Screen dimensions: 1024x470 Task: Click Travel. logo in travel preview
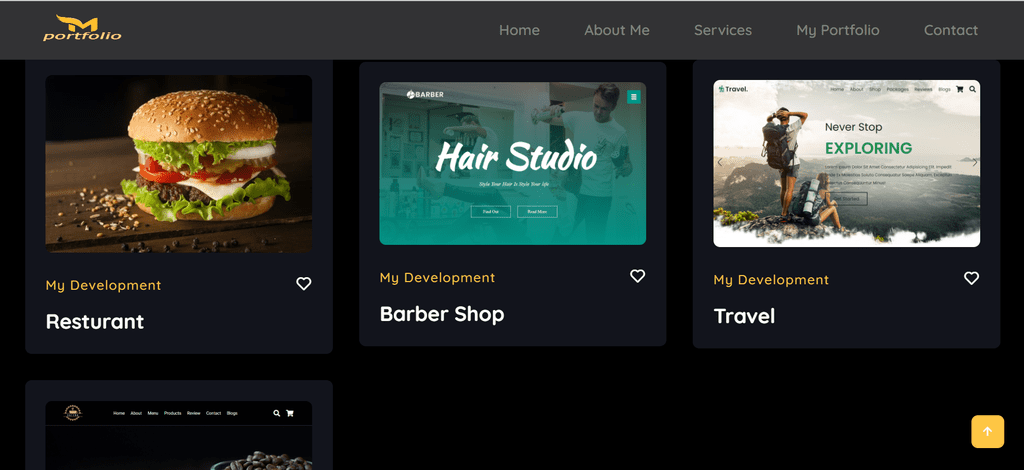click(x=733, y=89)
